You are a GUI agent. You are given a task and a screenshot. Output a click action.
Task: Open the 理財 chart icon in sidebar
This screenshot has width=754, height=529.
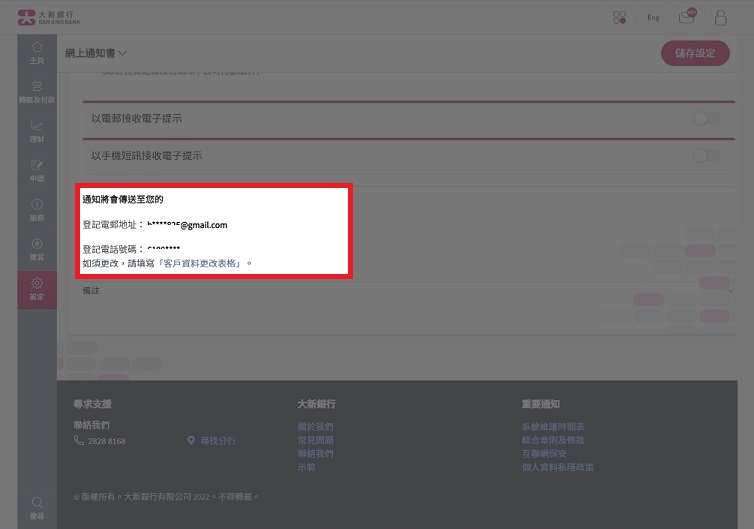pos(37,130)
